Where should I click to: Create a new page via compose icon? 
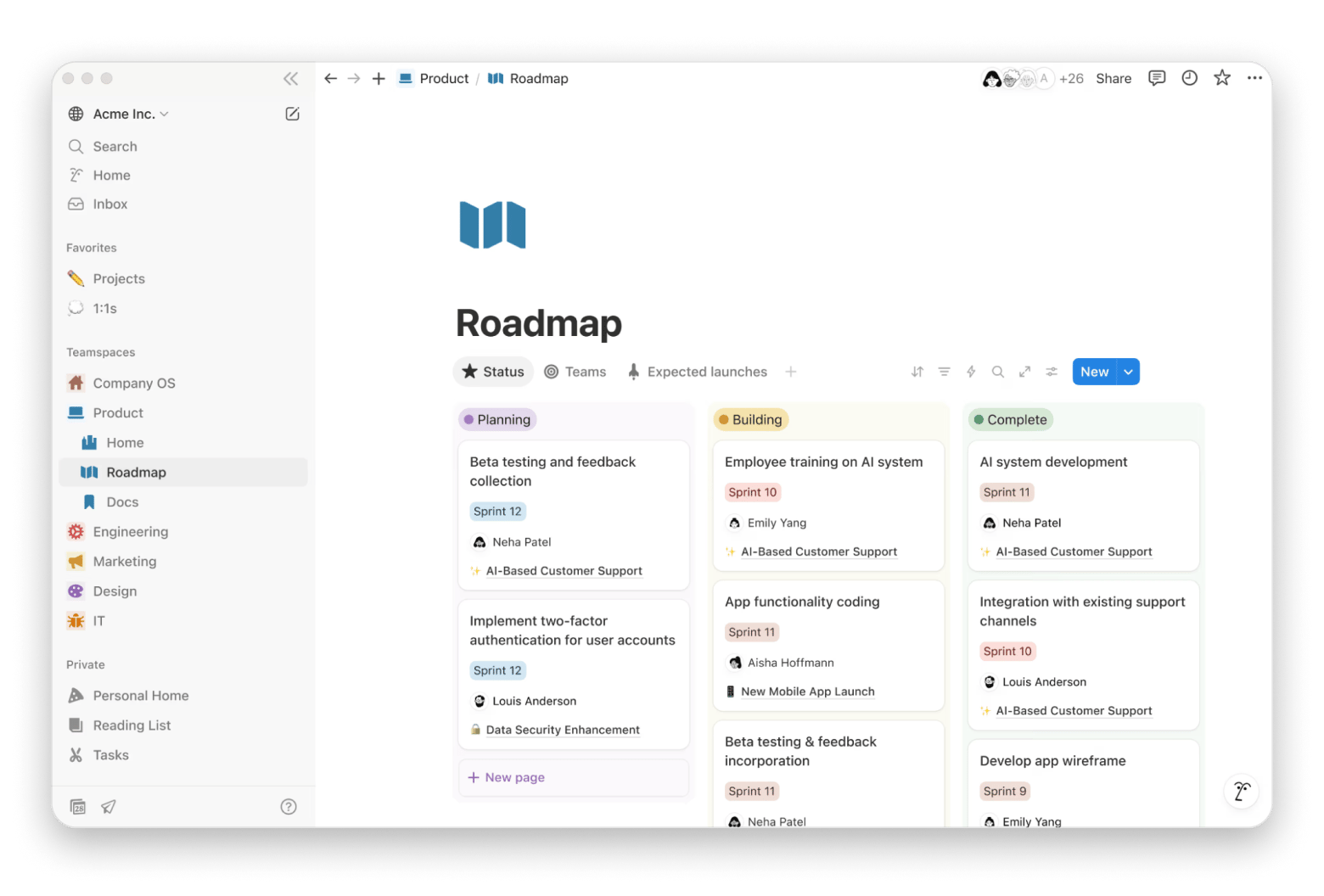coord(292,114)
